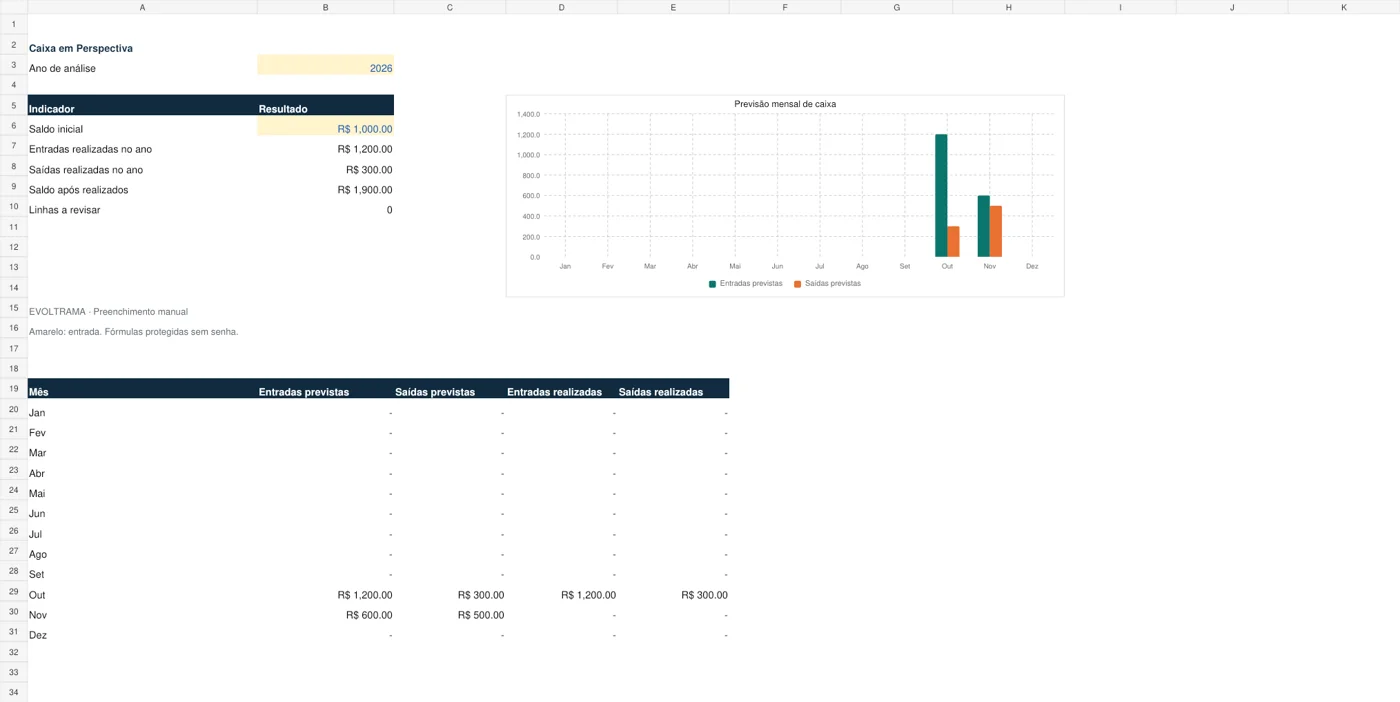
Task: Select the "Linhas a revisar" label
Action: click(64, 210)
